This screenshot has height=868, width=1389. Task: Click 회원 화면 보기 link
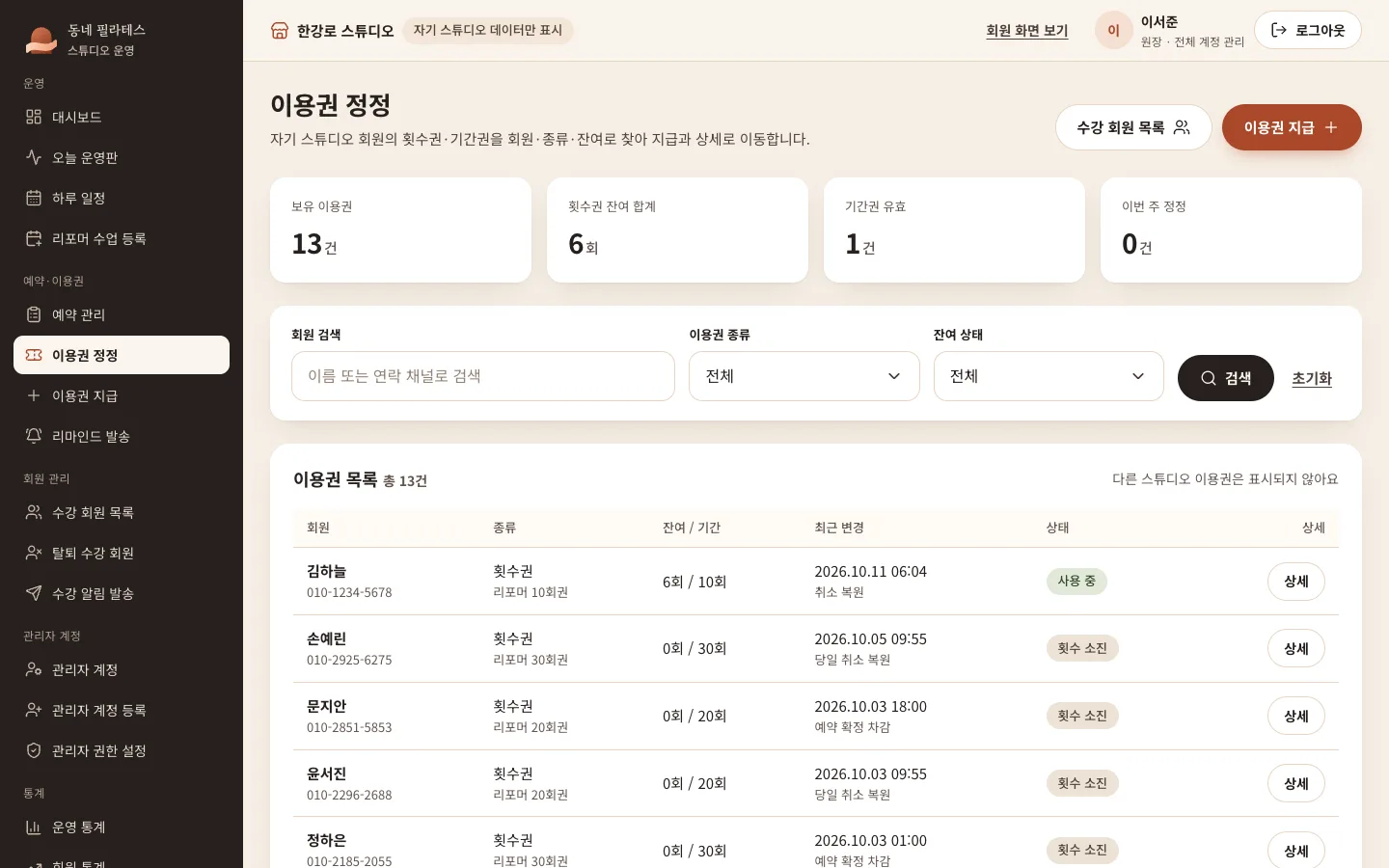coord(1027,31)
